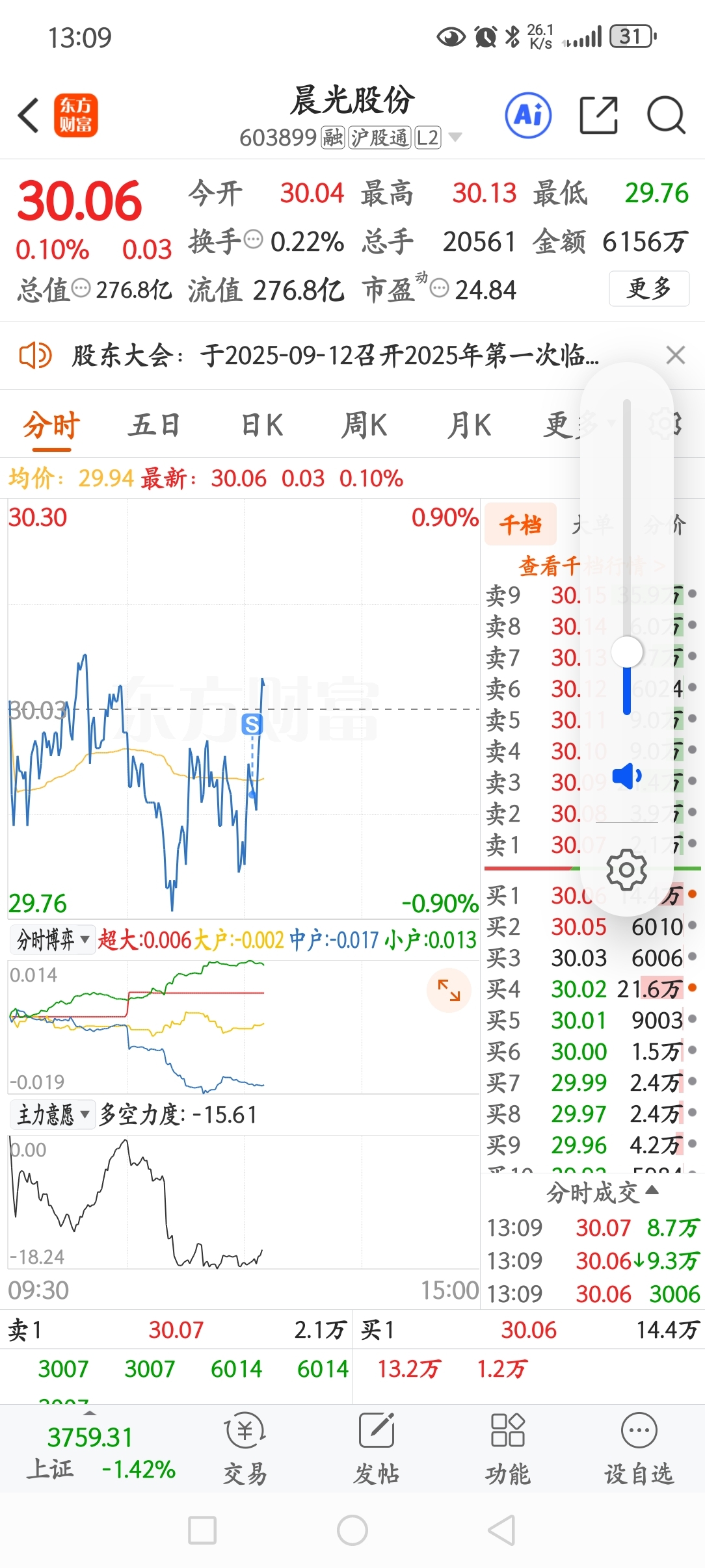Select the 买2 30.05 order row
Screen dimensions: 705x1568
(592, 926)
